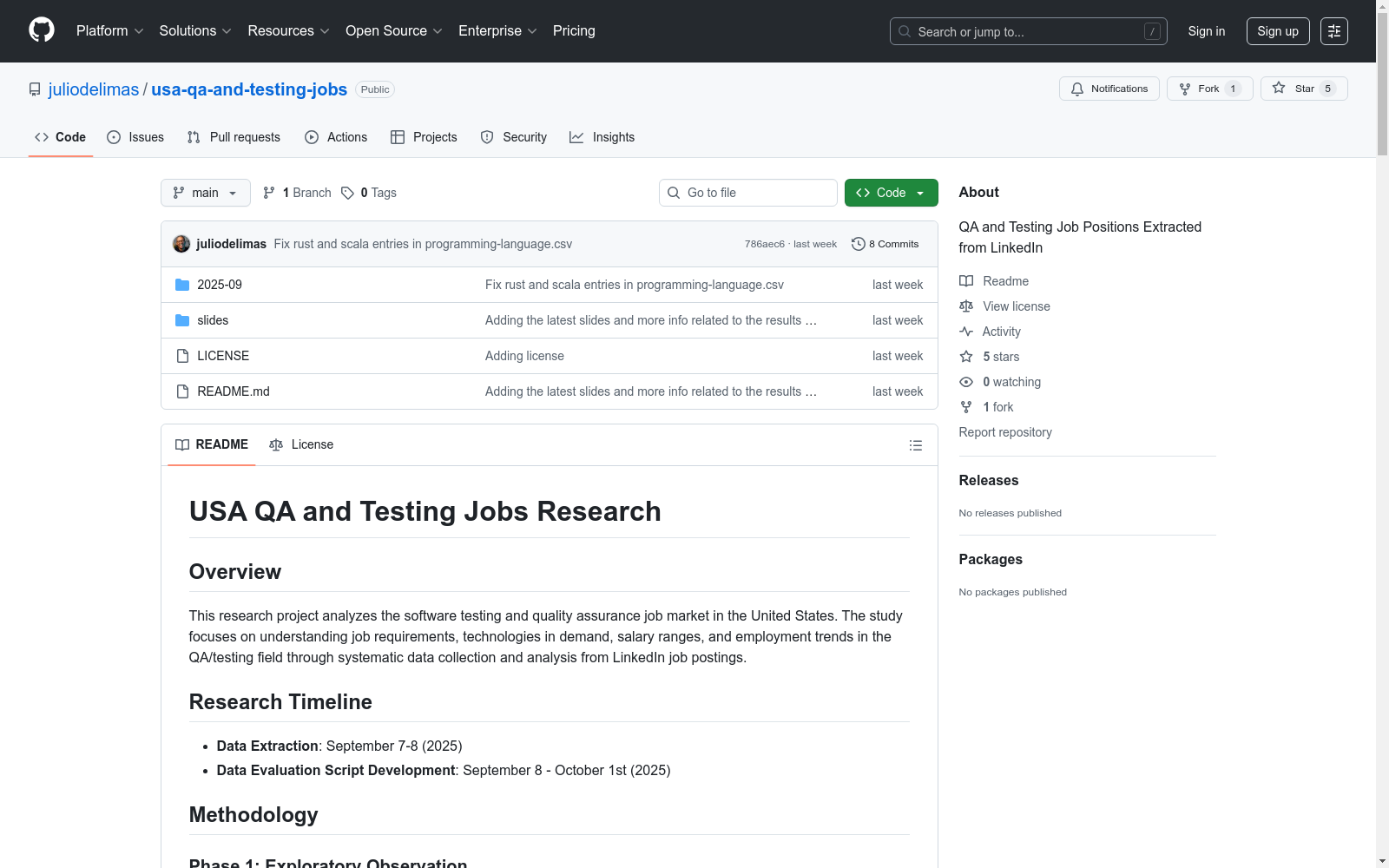
Task: Click the scale icon beside View license
Action: click(966, 306)
